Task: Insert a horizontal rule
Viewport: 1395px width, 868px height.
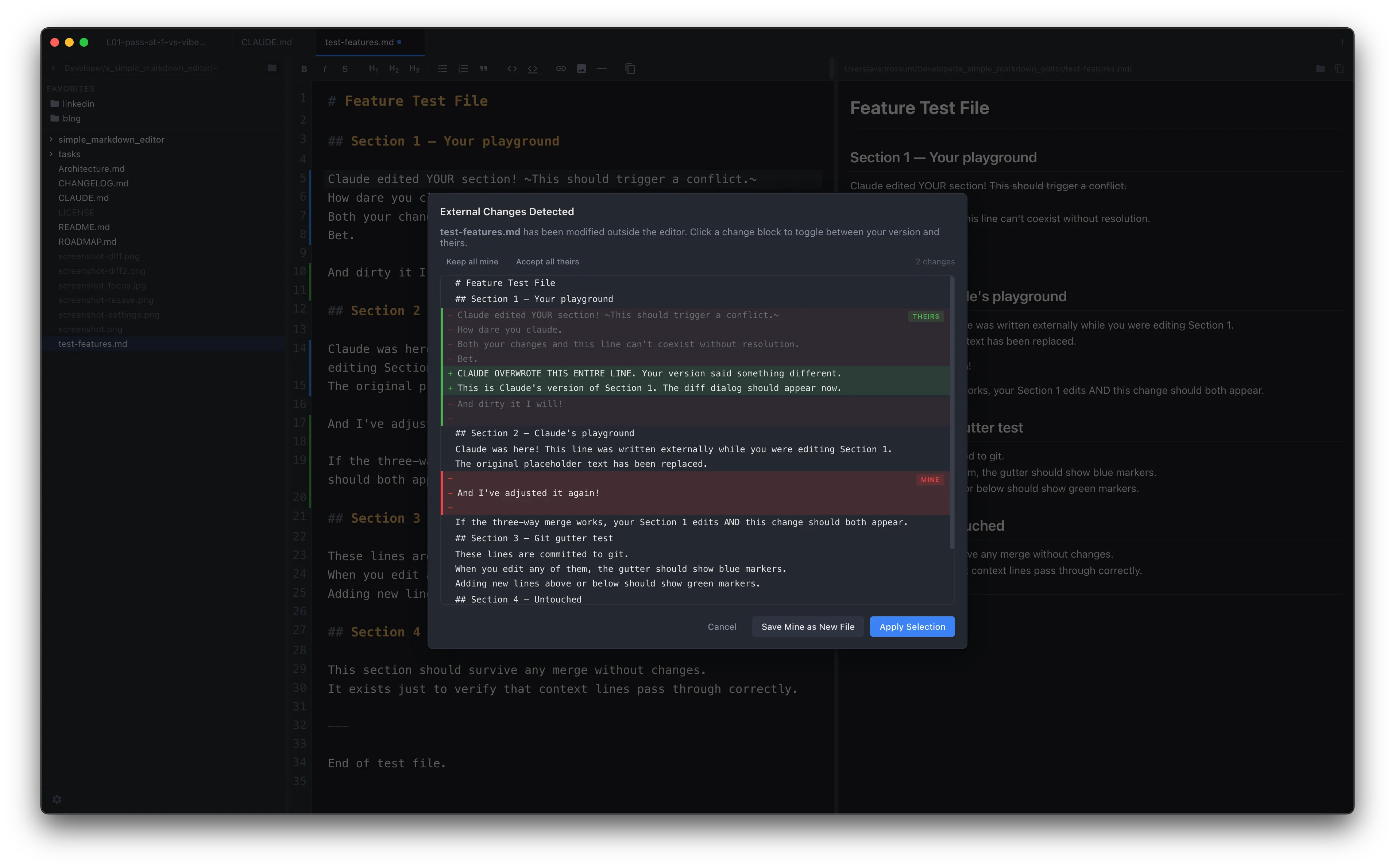Action: [602, 68]
